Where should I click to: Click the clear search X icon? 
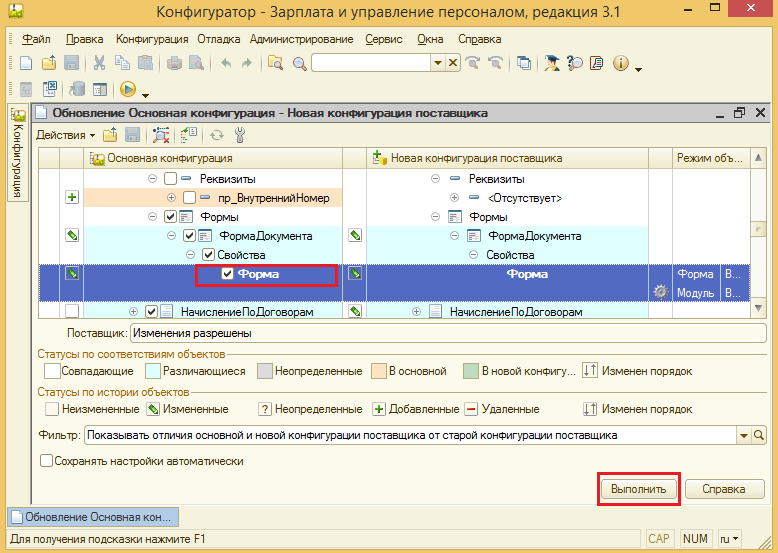453,63
